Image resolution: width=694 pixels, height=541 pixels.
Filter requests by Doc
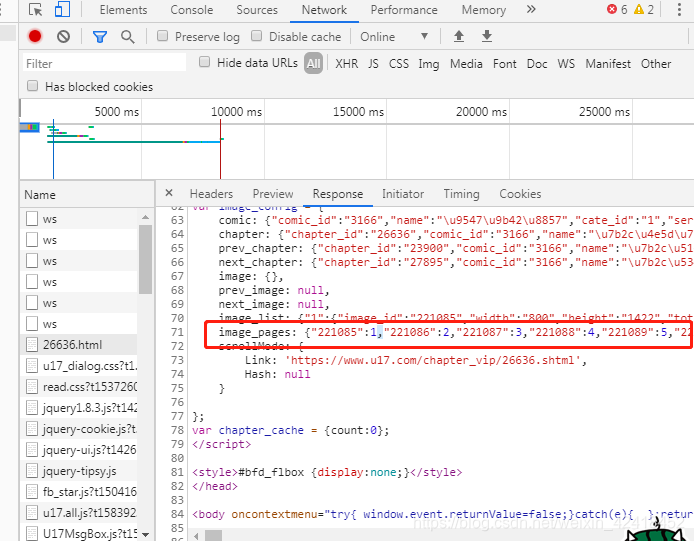pos(537,64)
